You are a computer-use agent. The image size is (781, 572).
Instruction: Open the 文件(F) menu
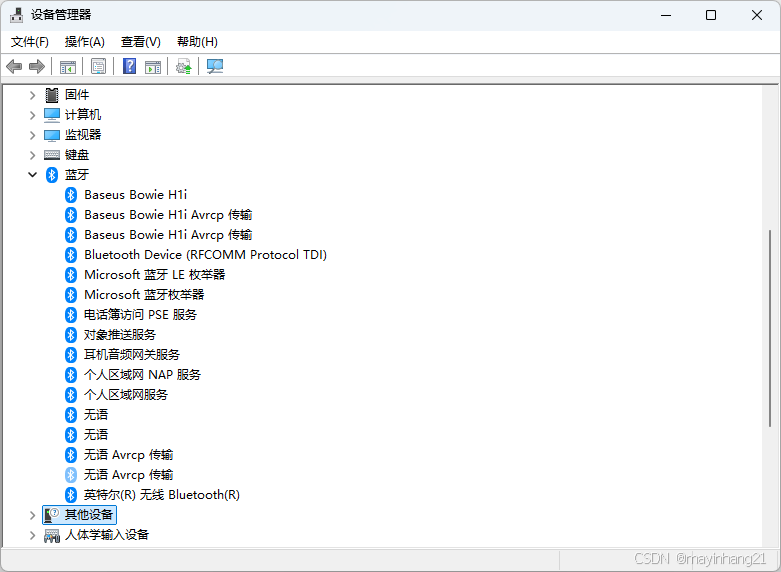[x=30, y=42]
